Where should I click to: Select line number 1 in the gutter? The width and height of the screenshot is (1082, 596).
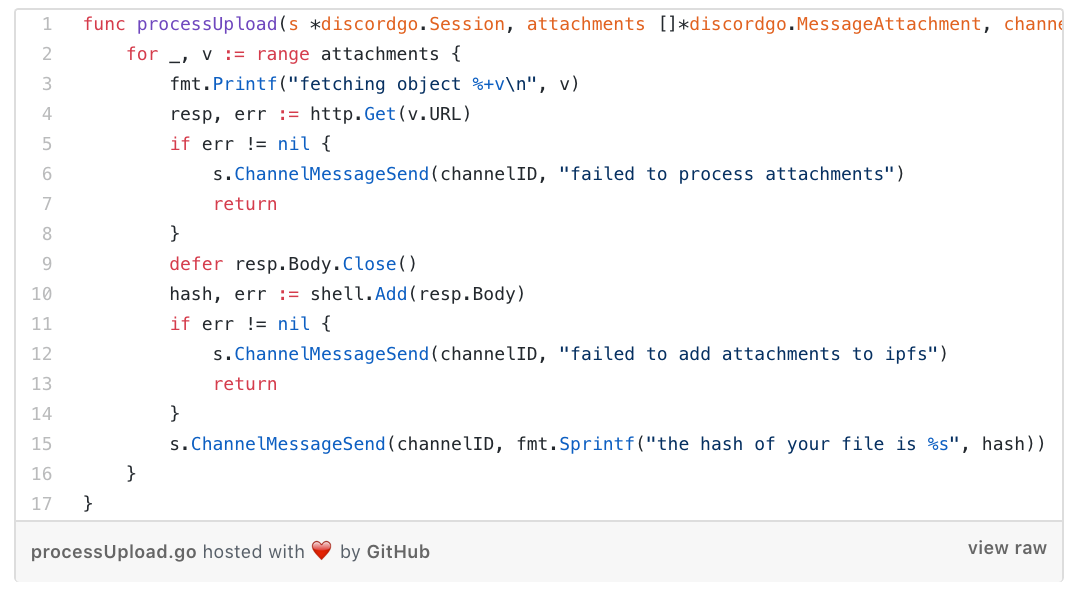click(x=47, y=24)
